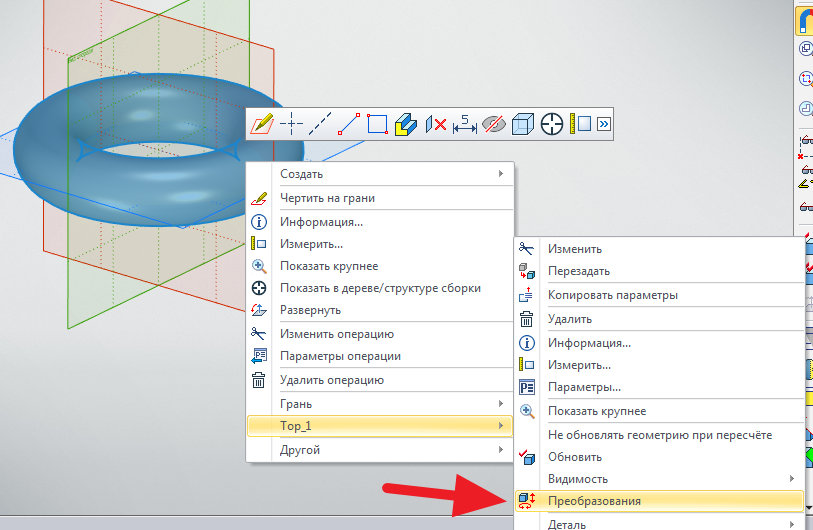Expand the Видимость submenu
Screen dimensions: 813x530
click(660, 479)
